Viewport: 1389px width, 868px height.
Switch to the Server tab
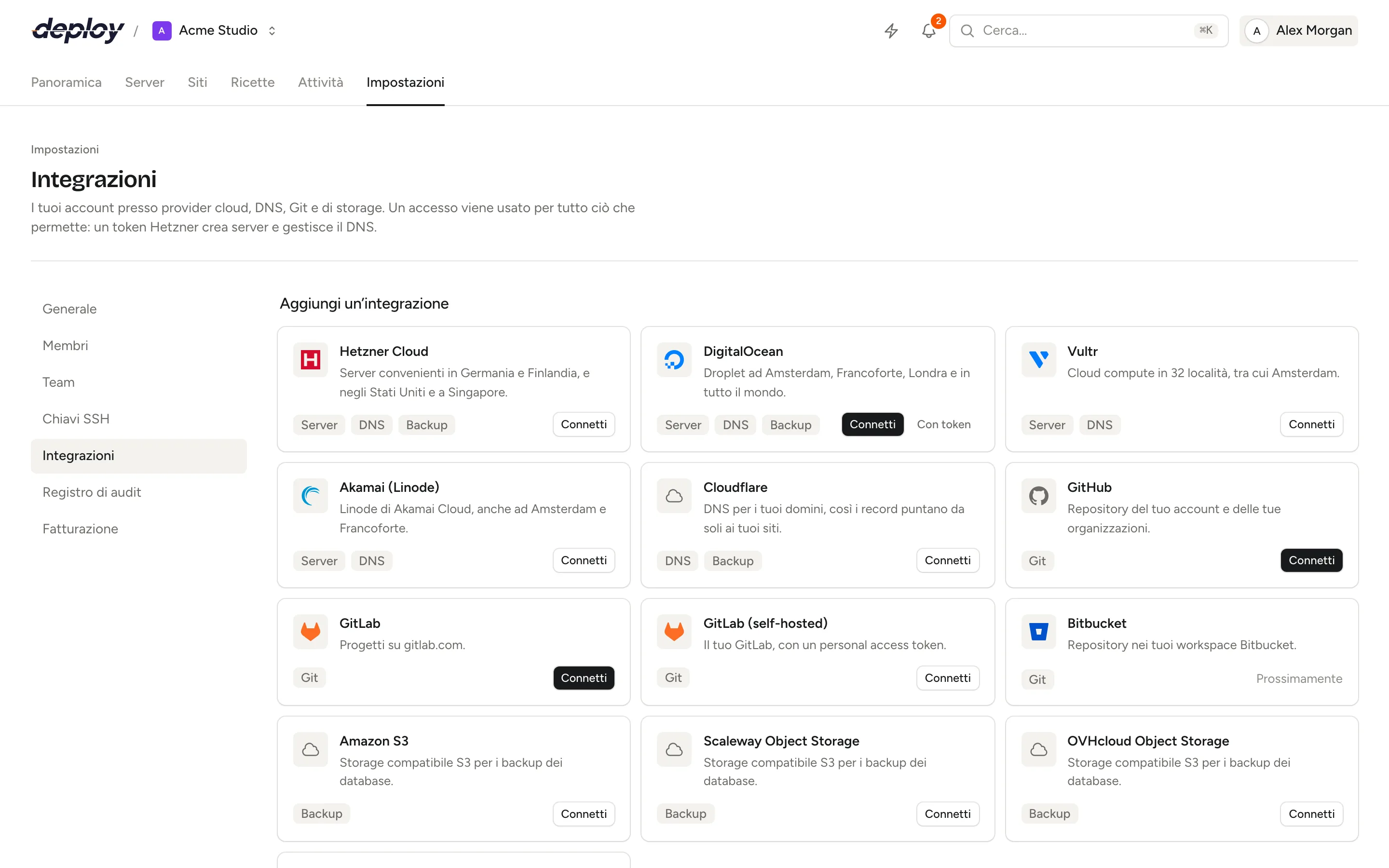click(x=145, y=82)
